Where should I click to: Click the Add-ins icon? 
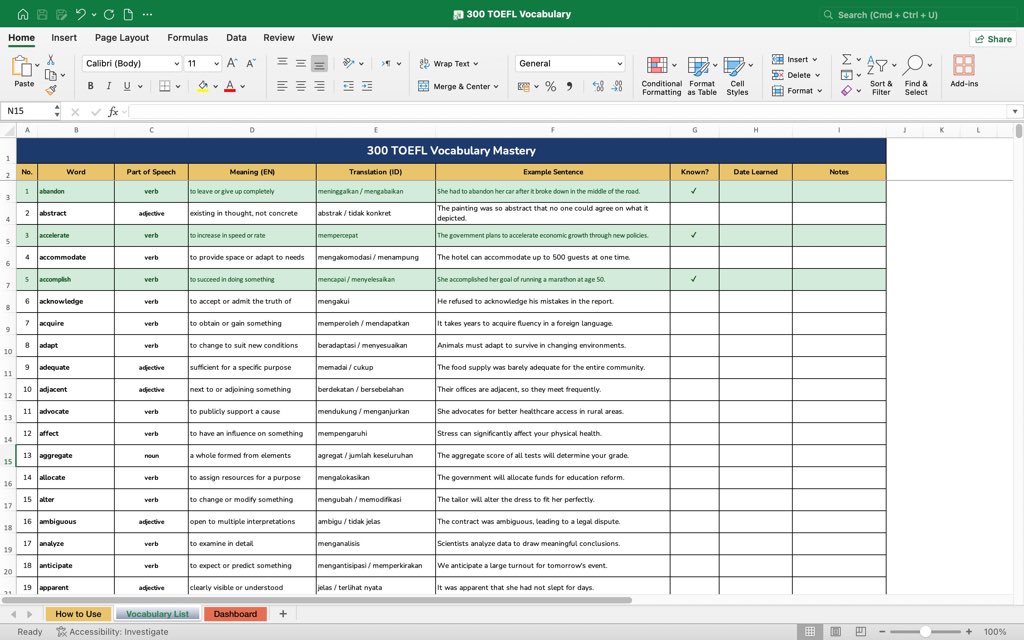[964, 71]
